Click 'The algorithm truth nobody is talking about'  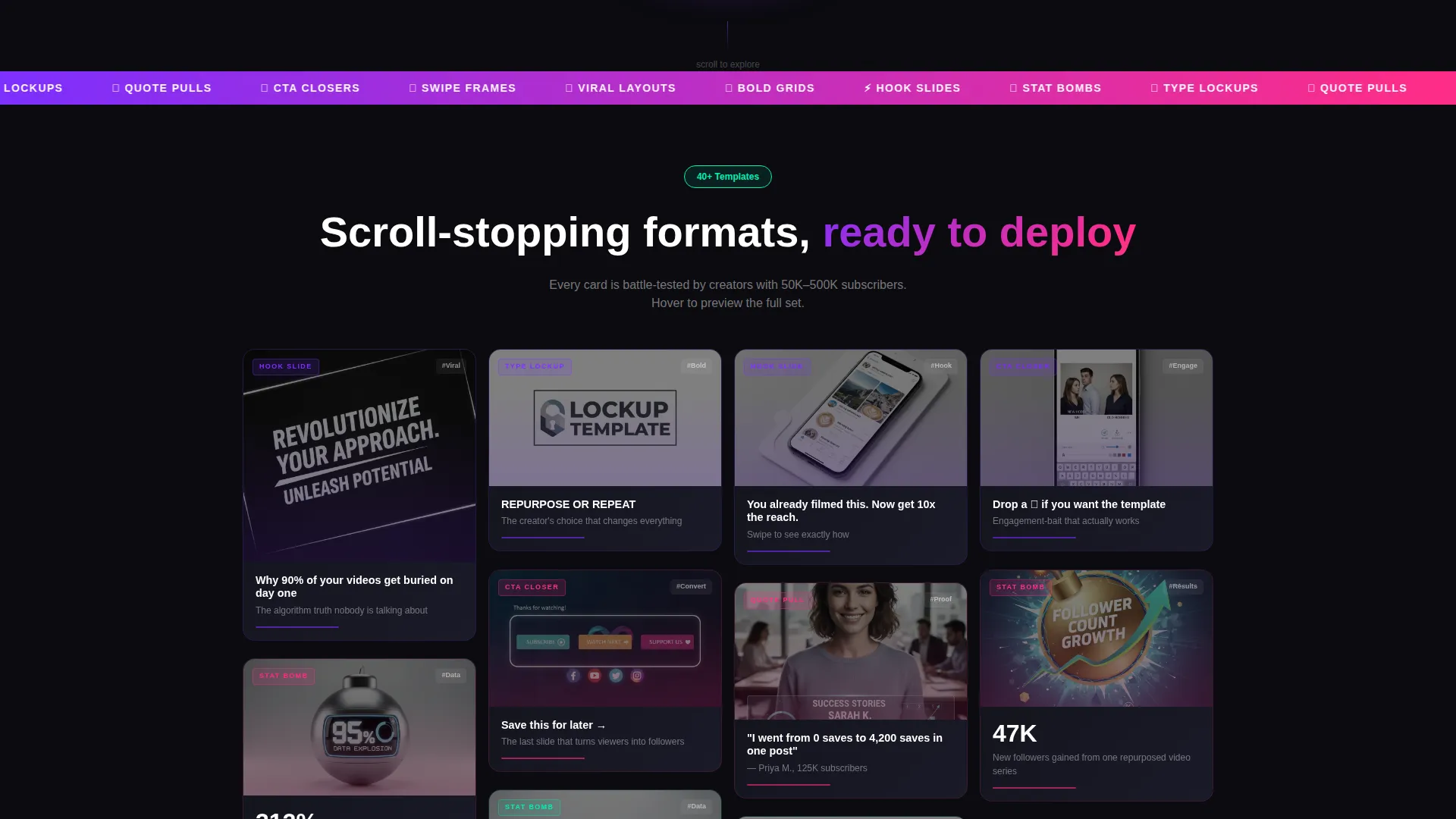click(x=341, y=610)
